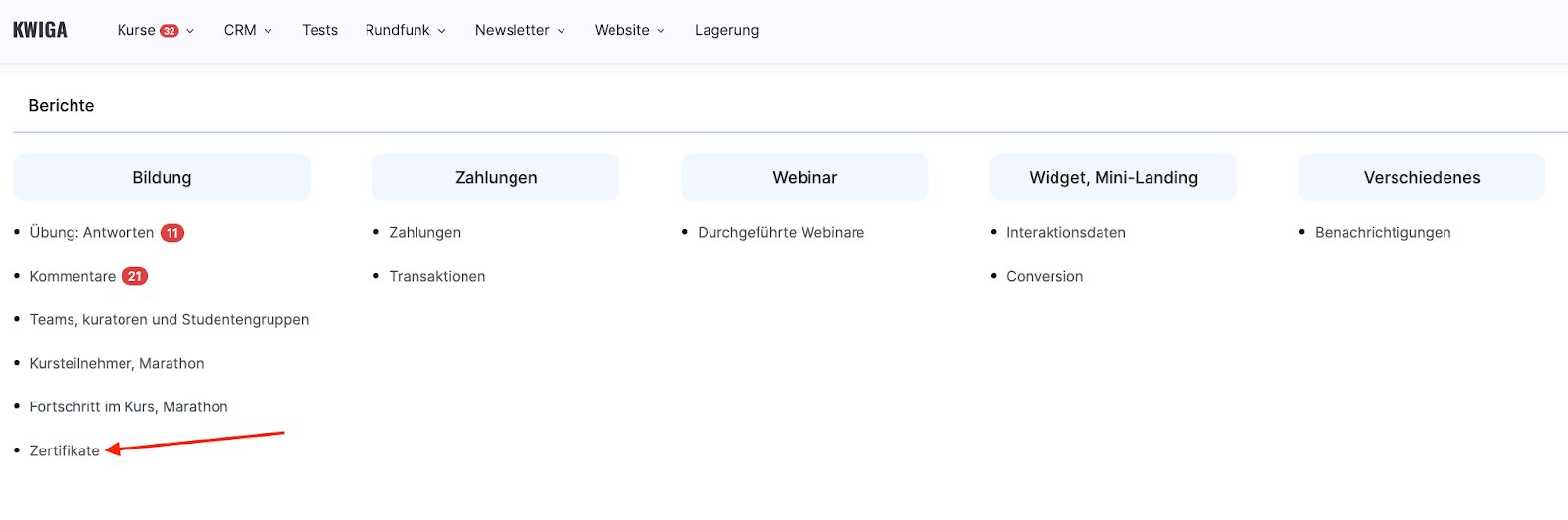Click the red 11 badge beside Übung: Antworten

pyautogui.click(x=172, y=233)
